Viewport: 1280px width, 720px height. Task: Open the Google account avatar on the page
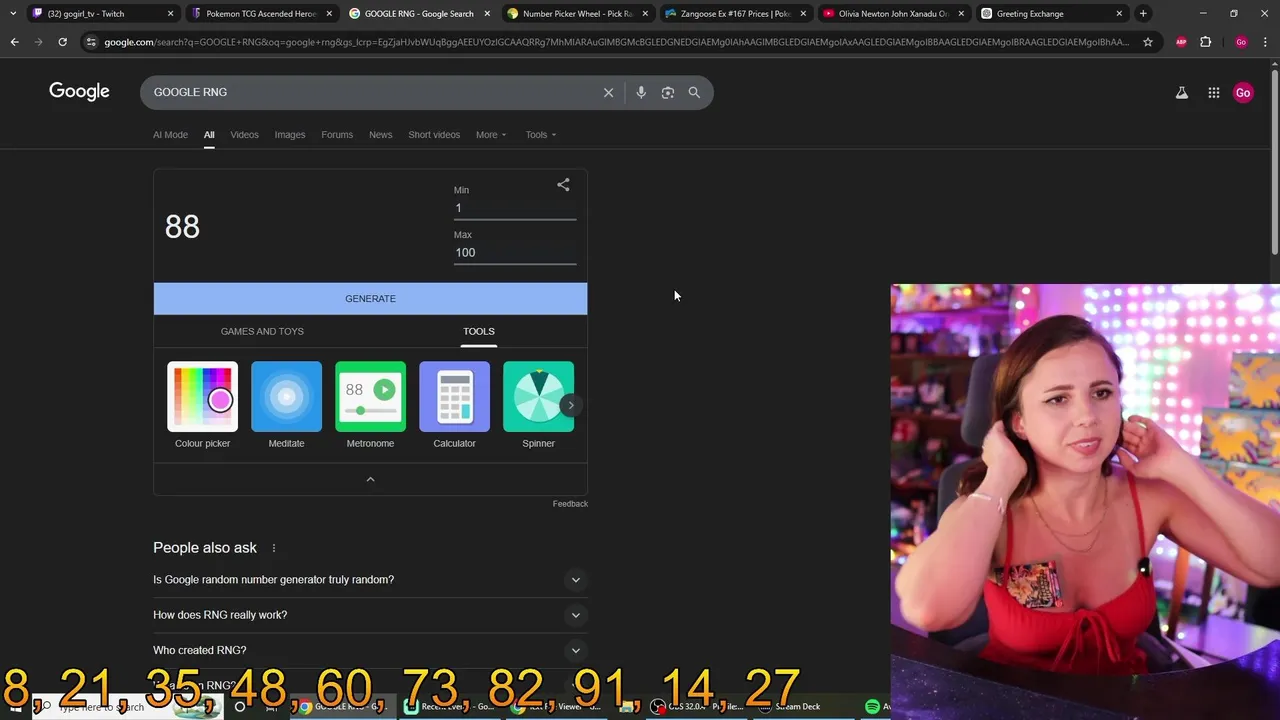pyautogui.click(x=1243, y=92)
